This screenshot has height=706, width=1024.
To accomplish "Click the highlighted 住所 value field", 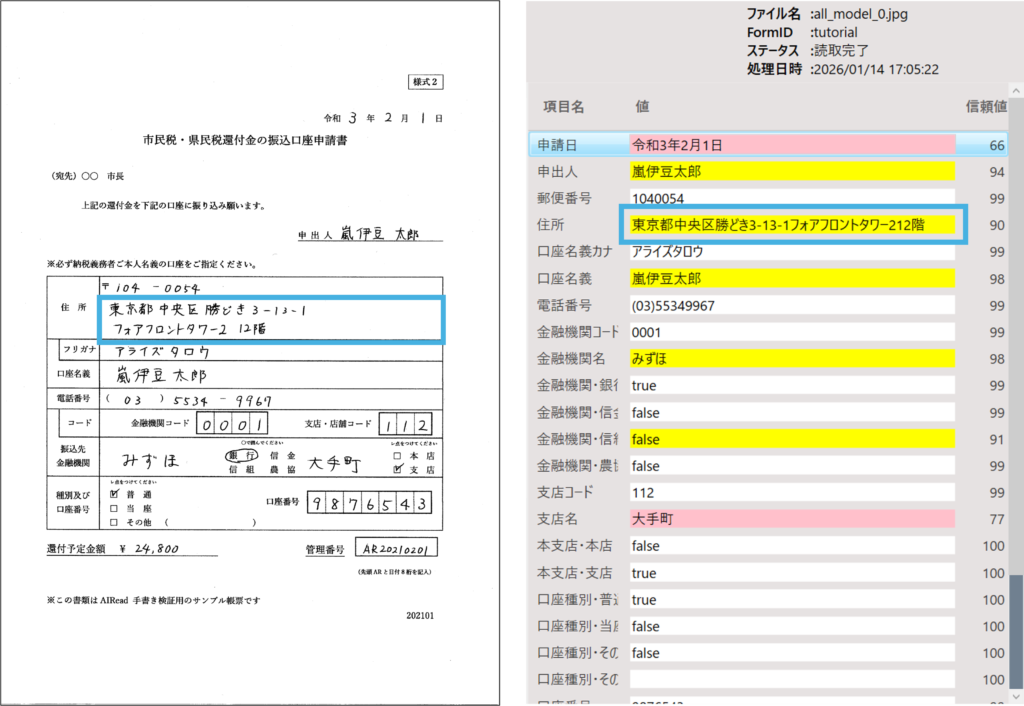I will pyautogui.click(x=792, y=226).
